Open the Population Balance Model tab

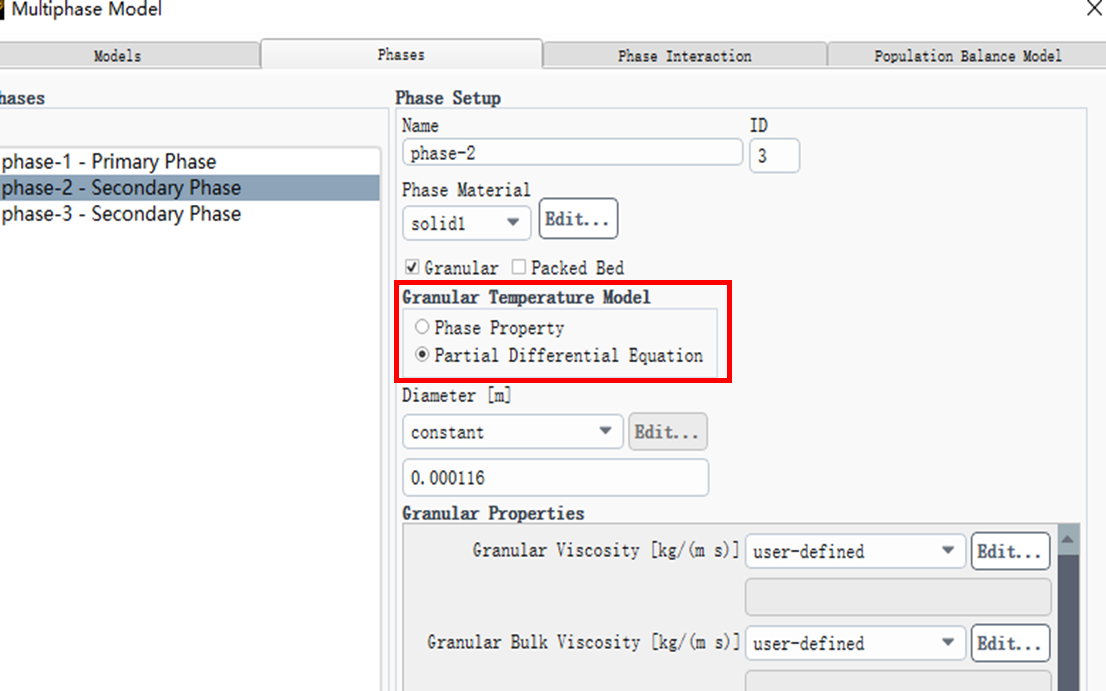(x=967, y=56)
